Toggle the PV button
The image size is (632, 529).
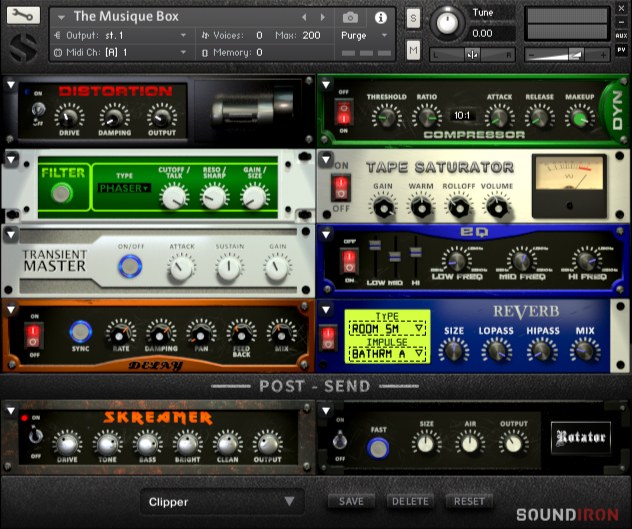click(621, 50)
